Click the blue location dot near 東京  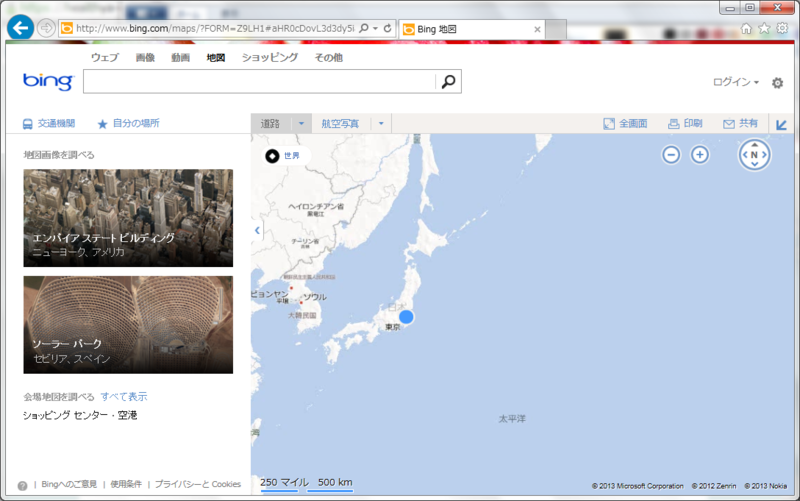[x=406, y=317]
